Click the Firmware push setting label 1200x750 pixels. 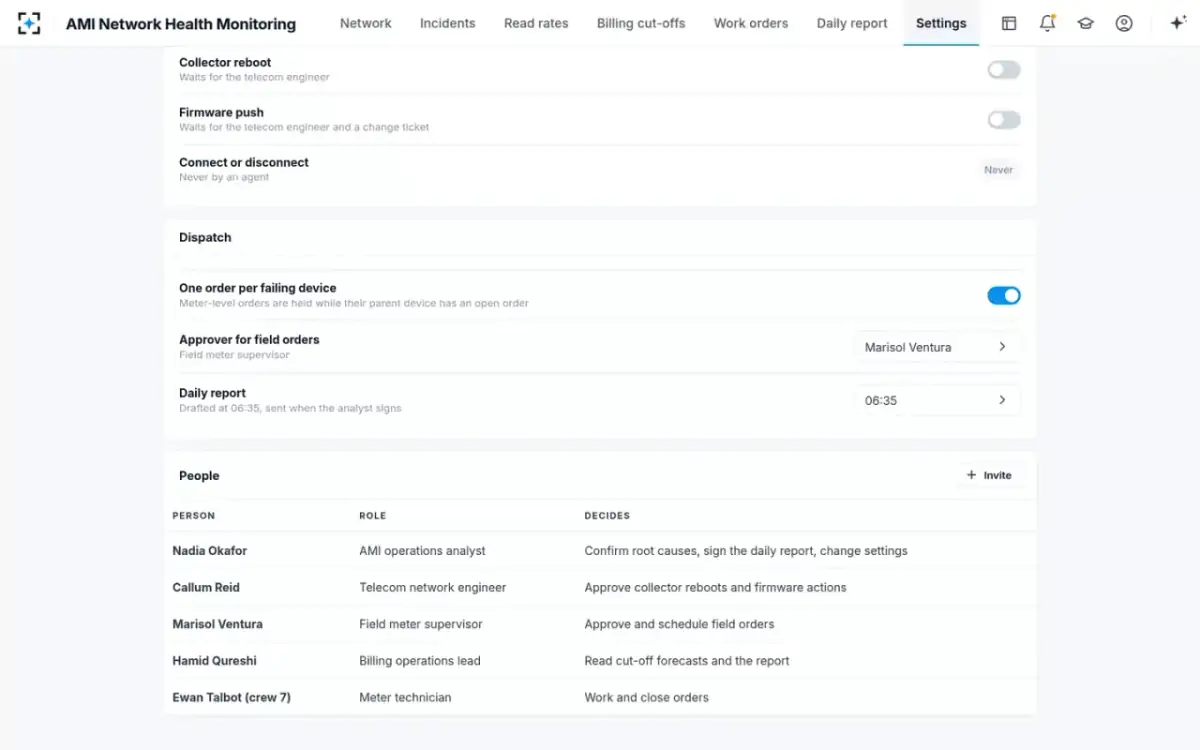pos(221,112)
